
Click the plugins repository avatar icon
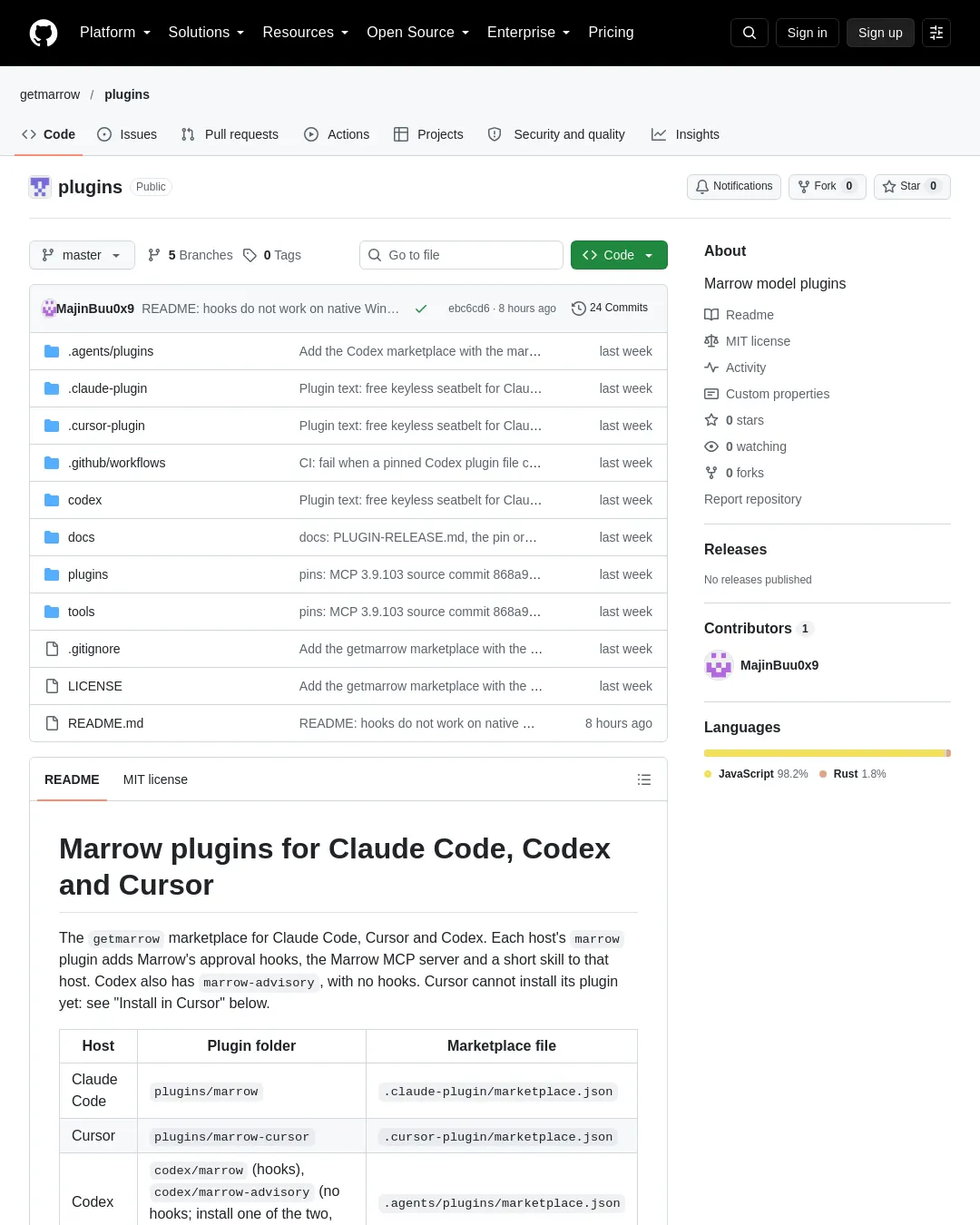pos(40,187)
